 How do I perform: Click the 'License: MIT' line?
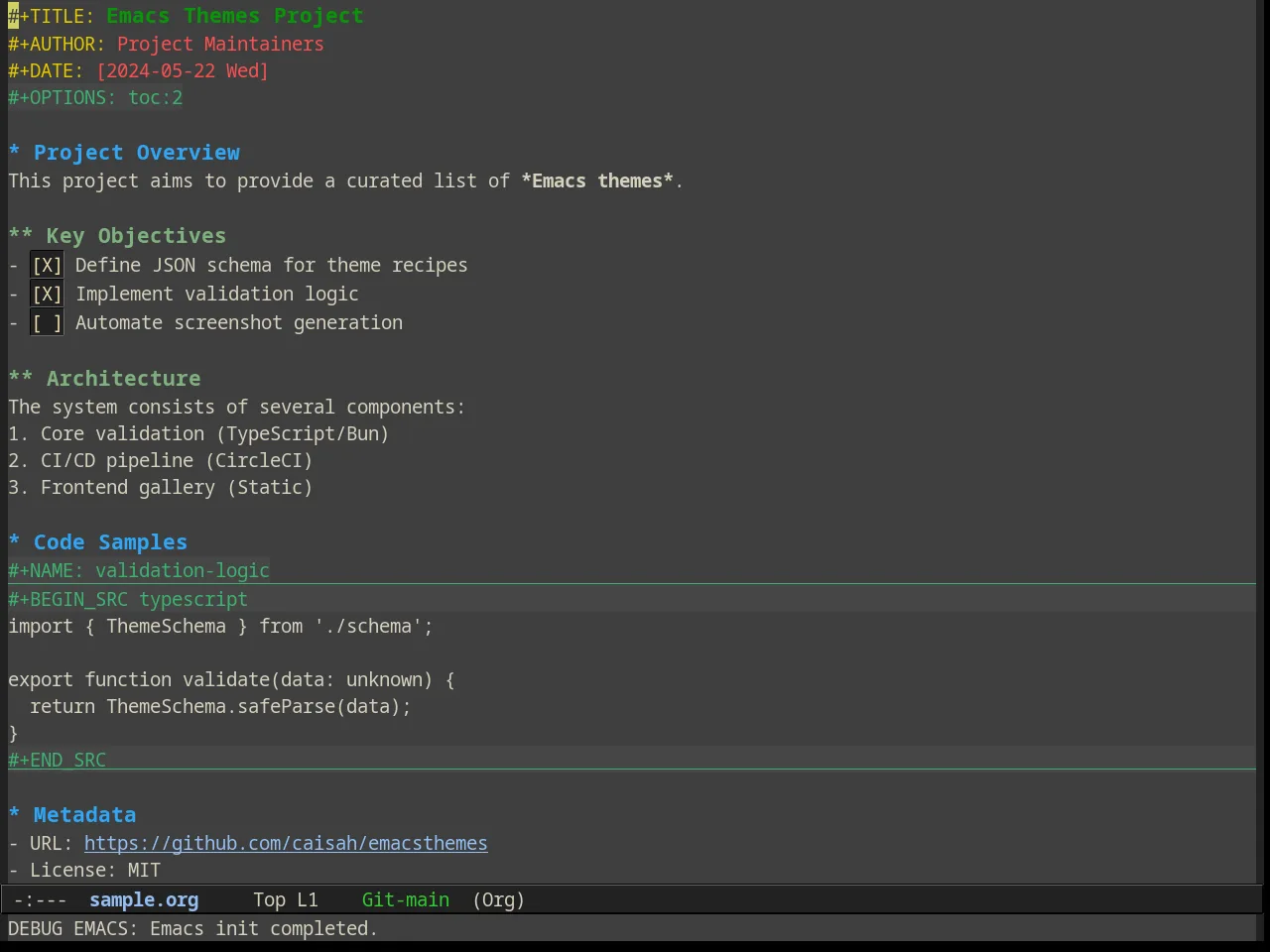pyautogui.click(x=84, y=870)
